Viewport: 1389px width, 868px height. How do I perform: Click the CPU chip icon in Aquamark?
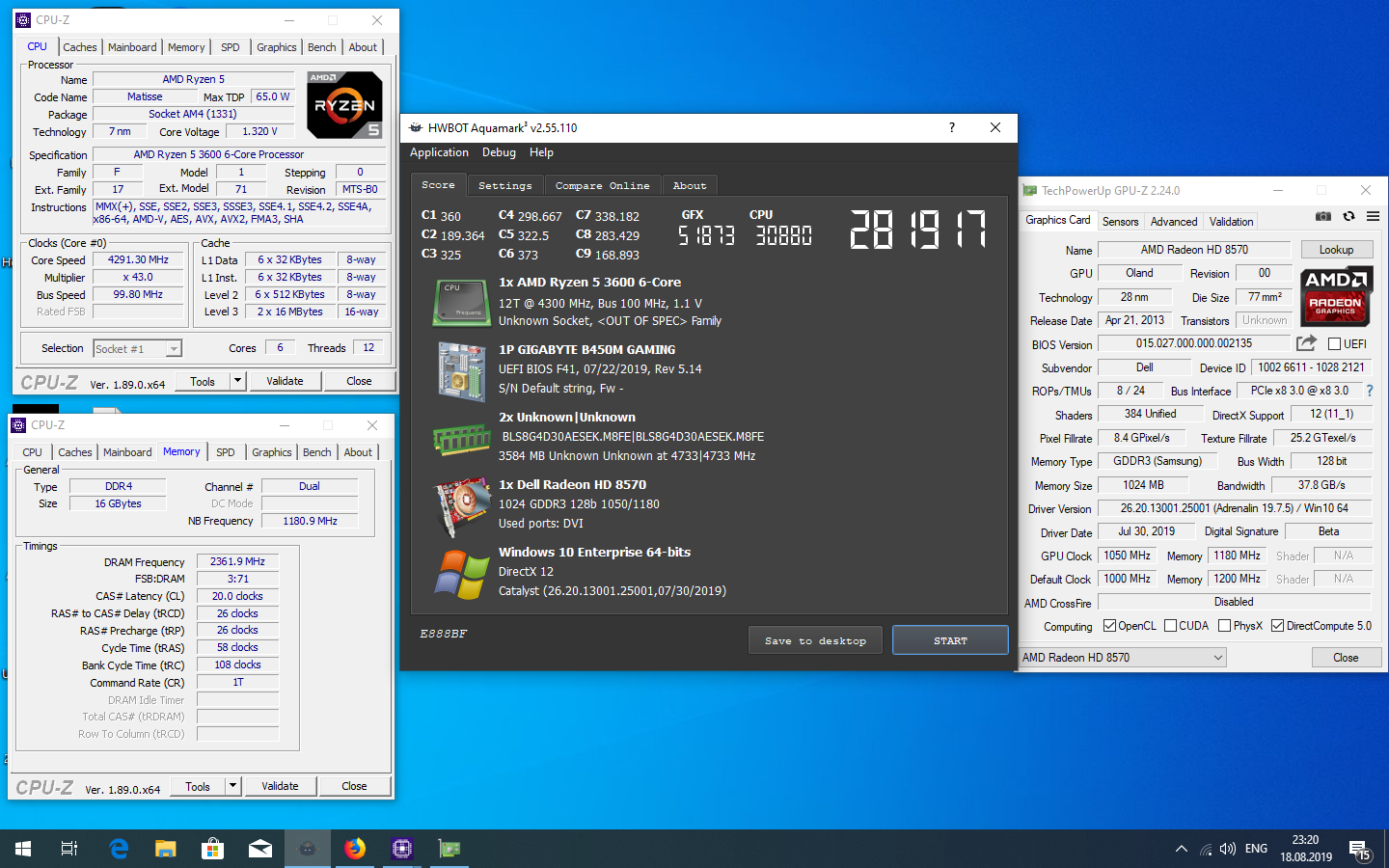tap(462, 302)
